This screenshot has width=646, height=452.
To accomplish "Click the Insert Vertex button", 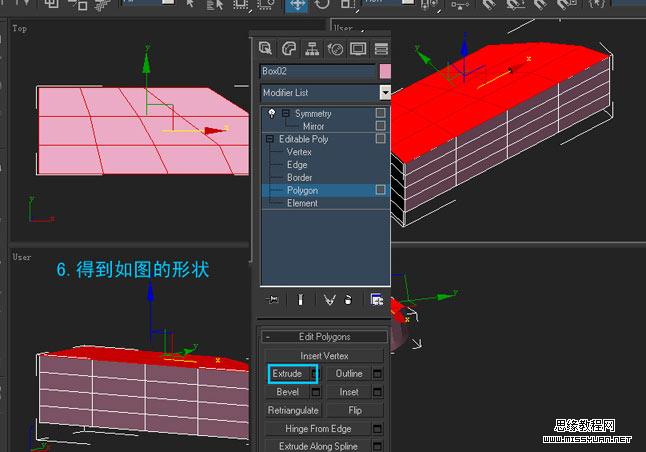I will click(324, 356).
